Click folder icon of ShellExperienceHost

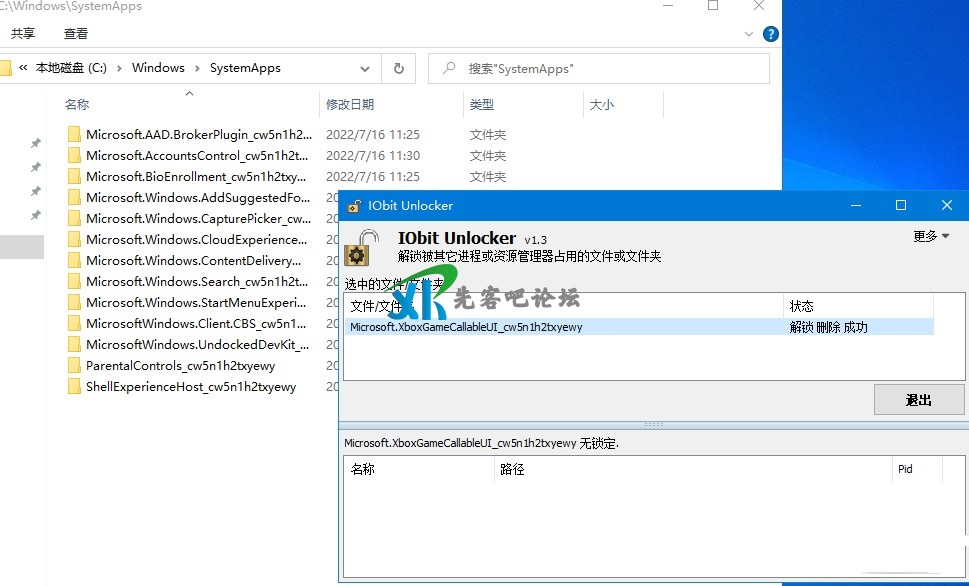coord(74,387)
